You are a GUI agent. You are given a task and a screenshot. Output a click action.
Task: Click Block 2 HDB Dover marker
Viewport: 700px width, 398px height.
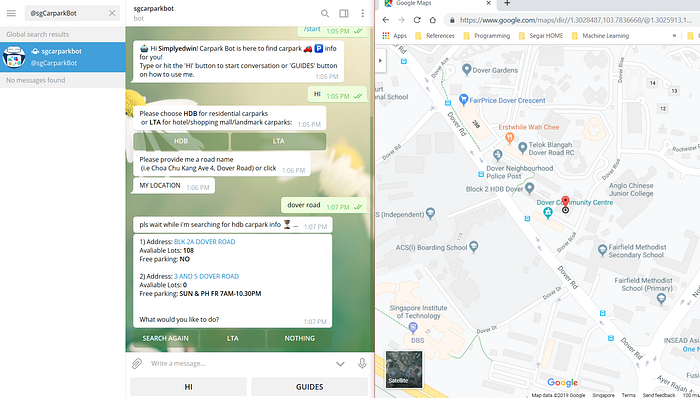pos(529,188)
